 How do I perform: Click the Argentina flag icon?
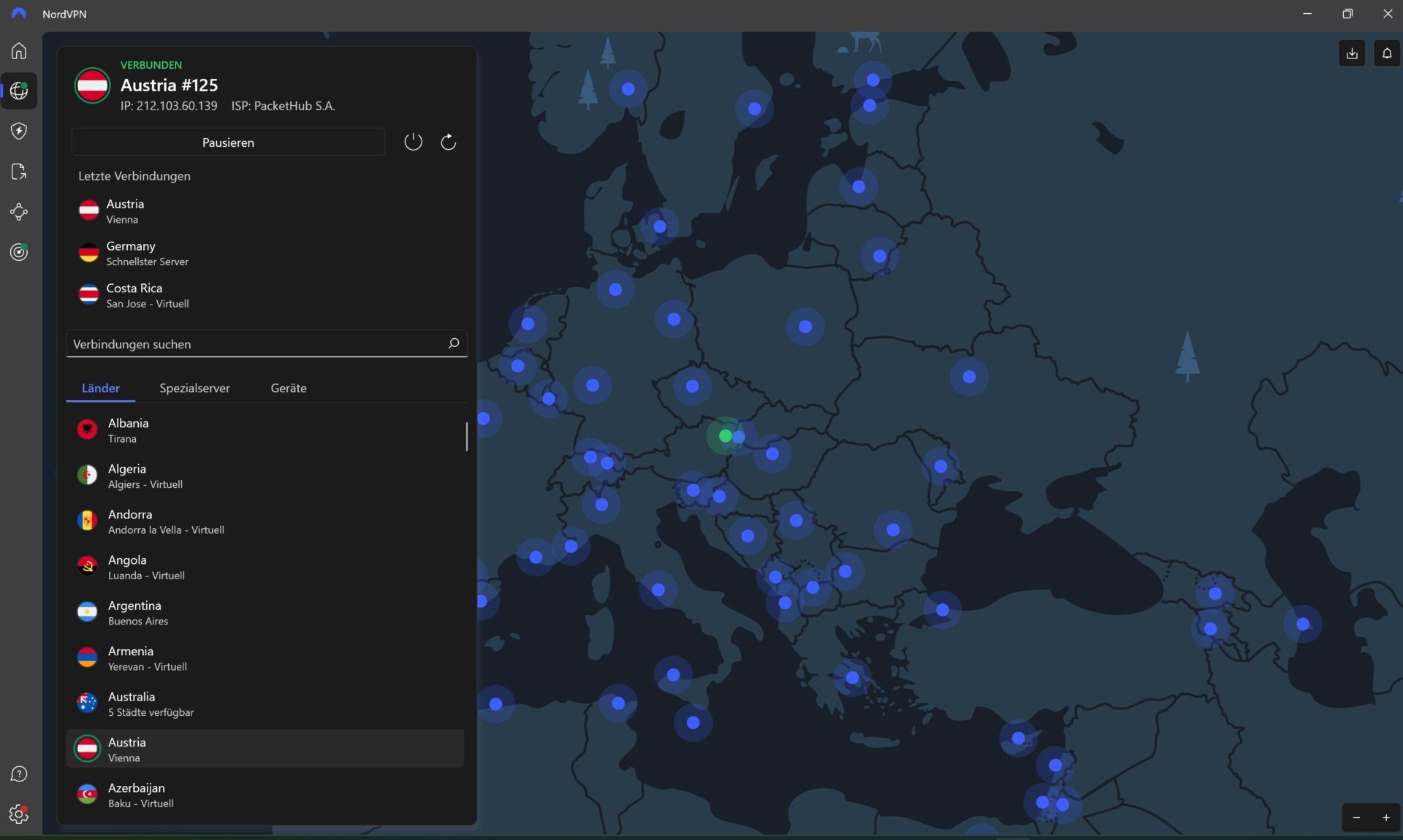point(87,612)
